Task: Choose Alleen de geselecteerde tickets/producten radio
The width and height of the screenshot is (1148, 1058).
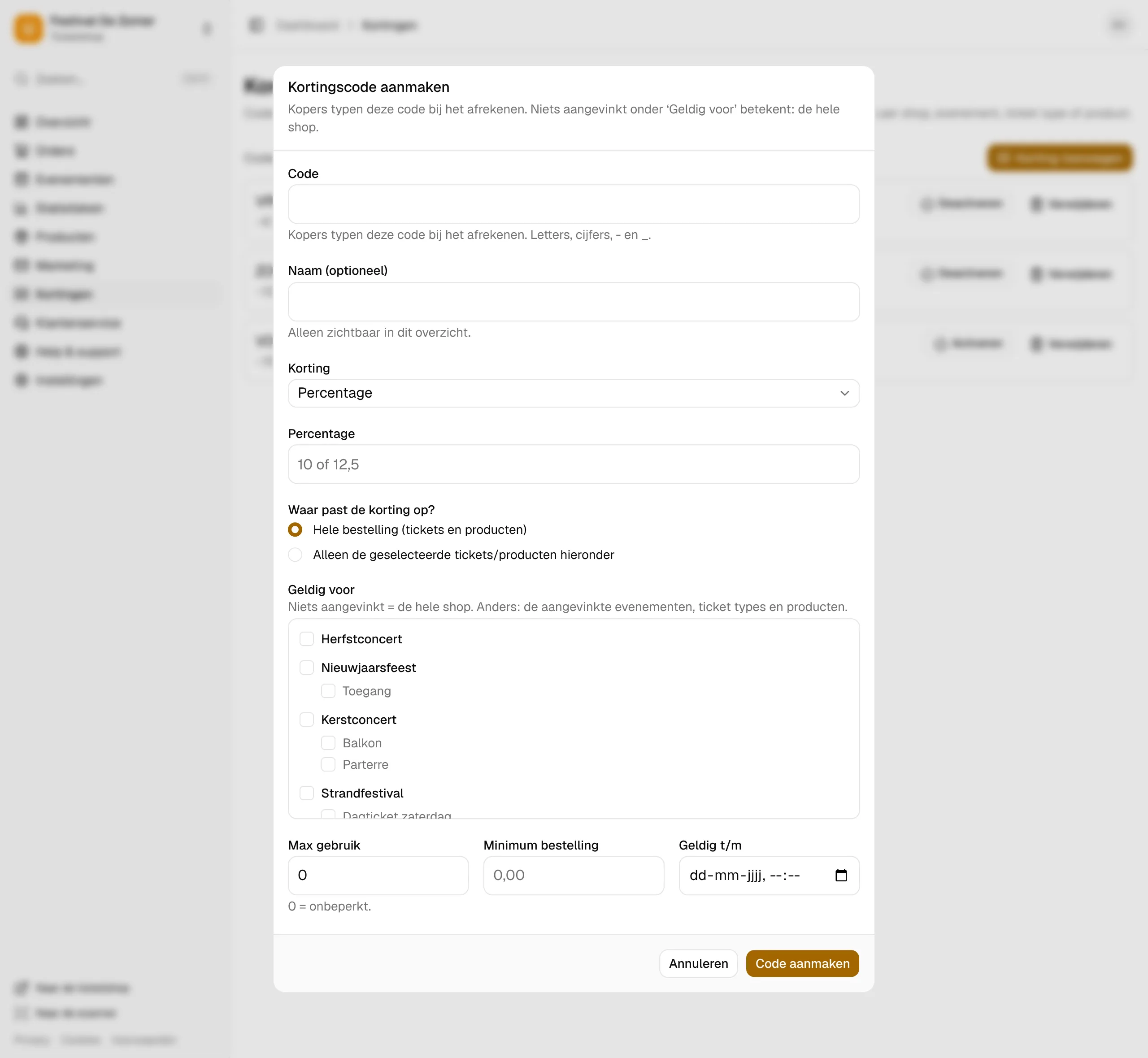Action: point(295,555)
